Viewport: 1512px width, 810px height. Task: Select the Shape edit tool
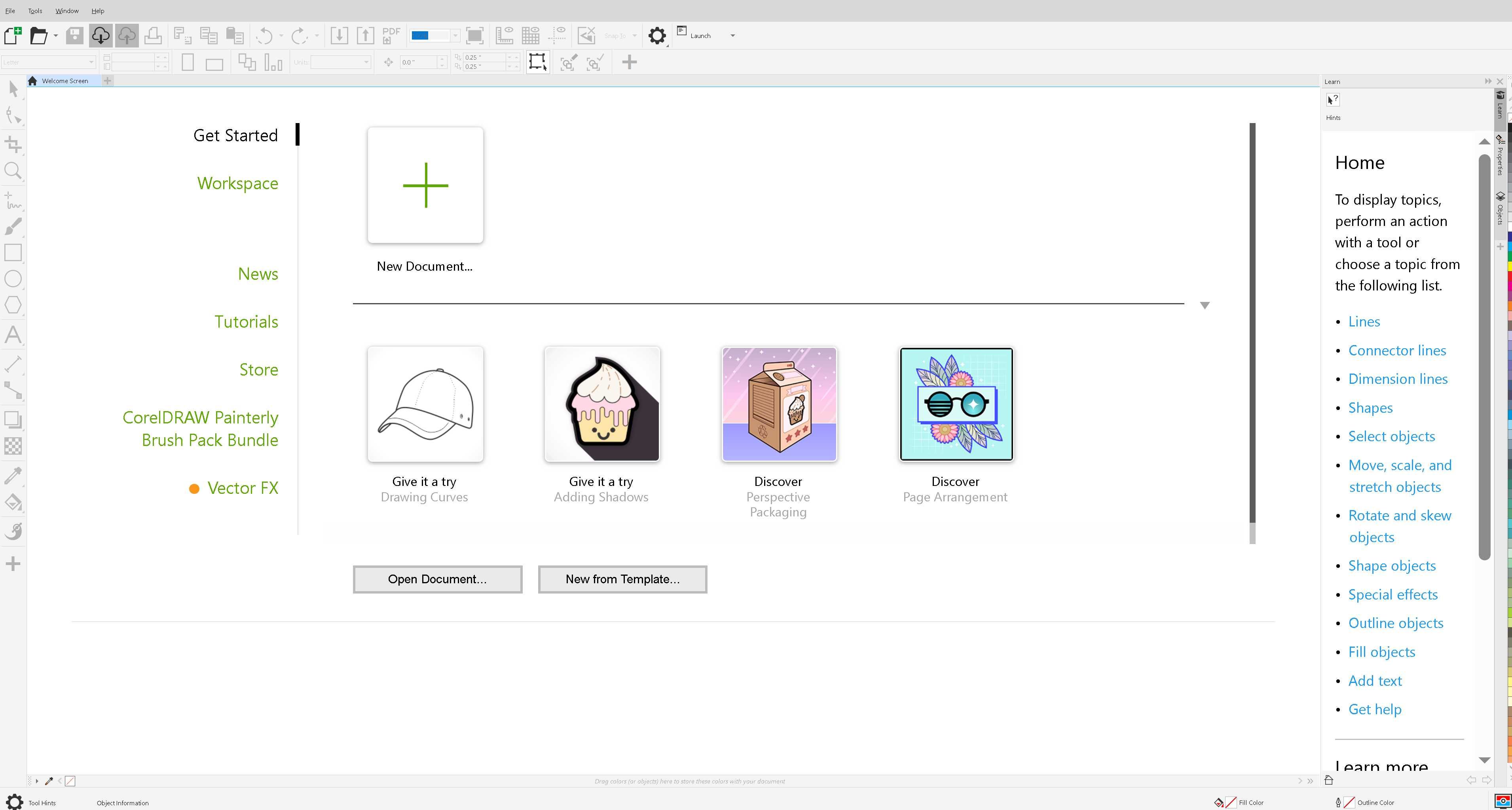[13, 116]
